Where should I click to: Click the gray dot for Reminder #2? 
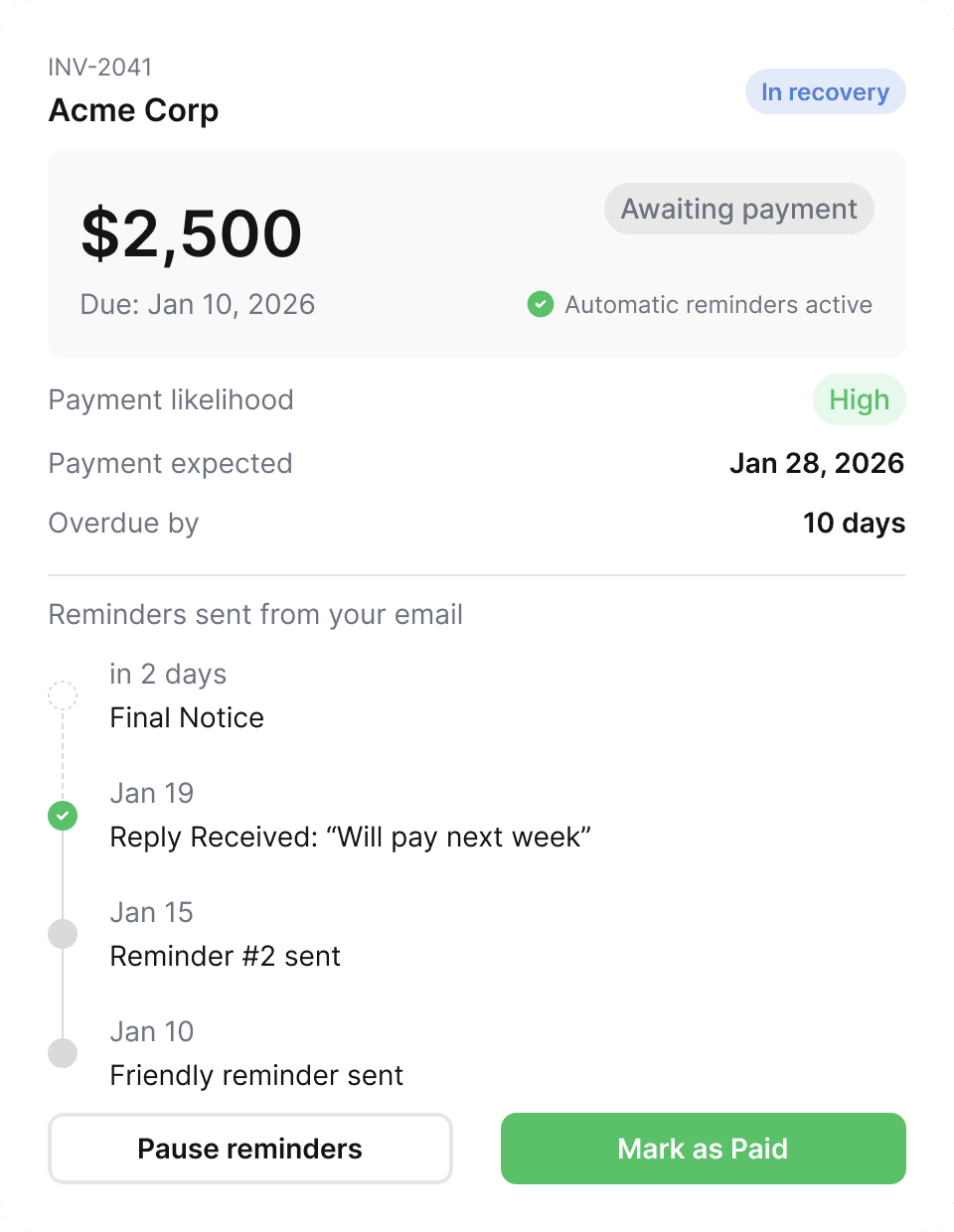63,934
